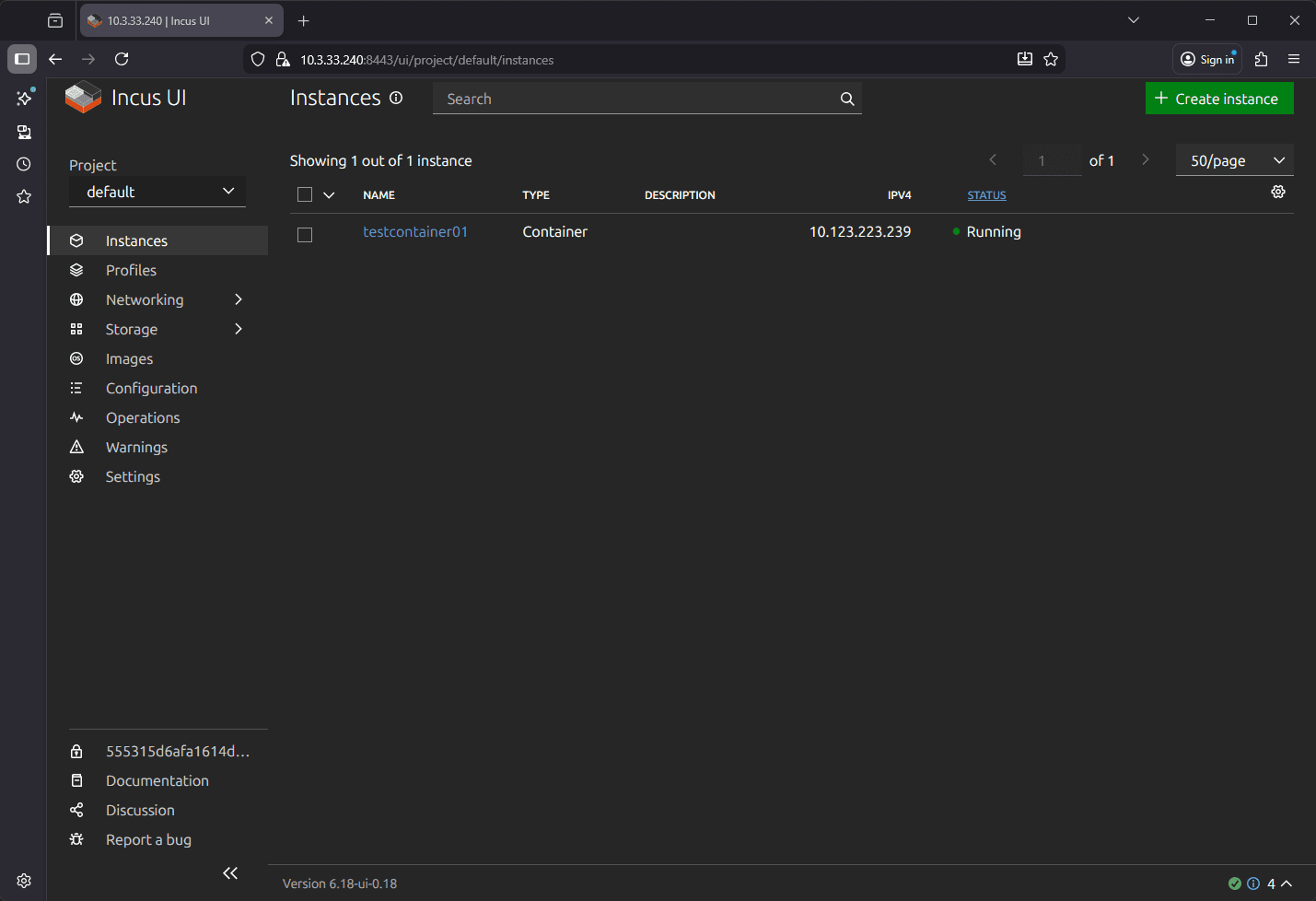
Task: Open the 50/page pagination dropdown
Action: [1234, 159]
